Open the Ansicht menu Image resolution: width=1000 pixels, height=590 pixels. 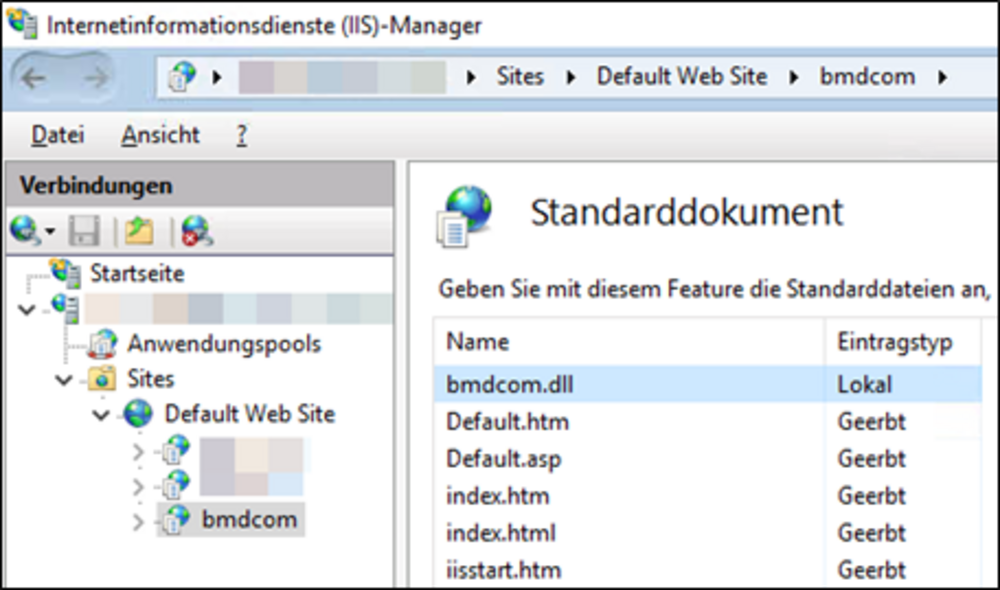160,135
